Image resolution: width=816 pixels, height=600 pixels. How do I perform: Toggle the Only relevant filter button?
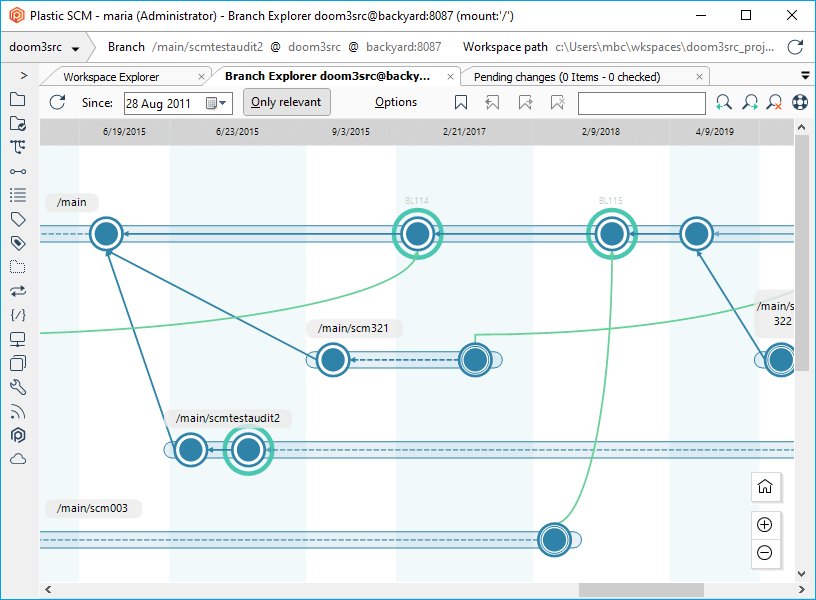286,102
